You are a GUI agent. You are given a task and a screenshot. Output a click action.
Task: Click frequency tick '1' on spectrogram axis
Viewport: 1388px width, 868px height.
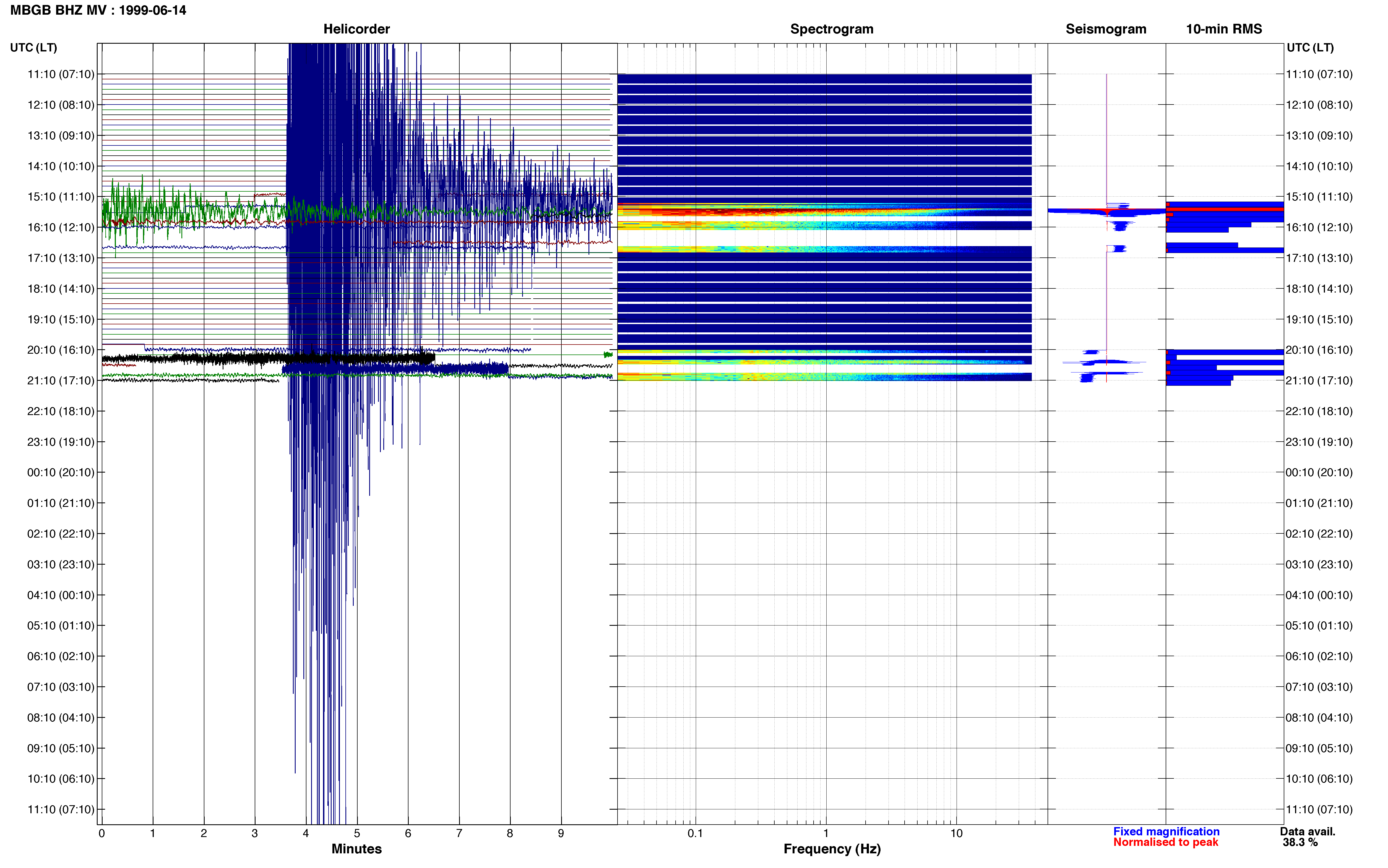point(826,833)
